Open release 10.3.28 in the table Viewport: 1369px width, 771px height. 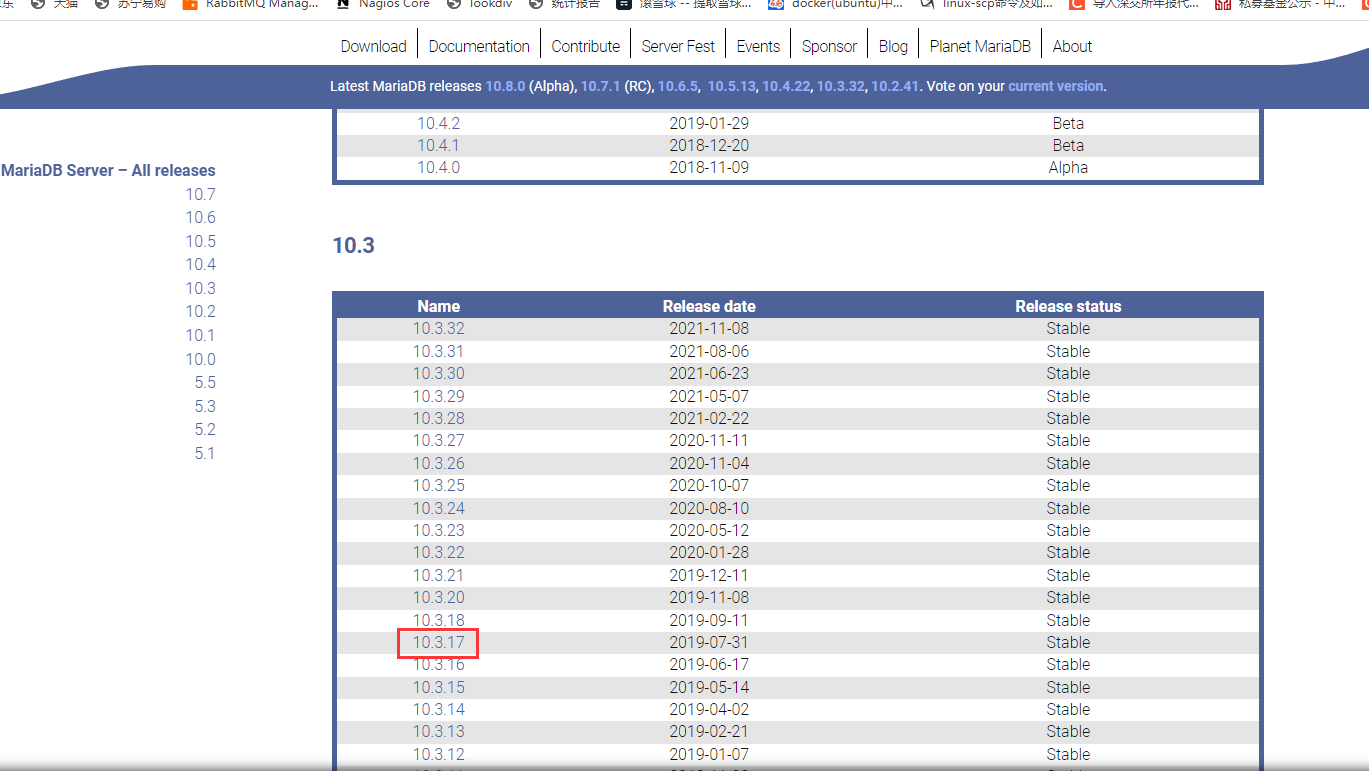click(439, 418)
